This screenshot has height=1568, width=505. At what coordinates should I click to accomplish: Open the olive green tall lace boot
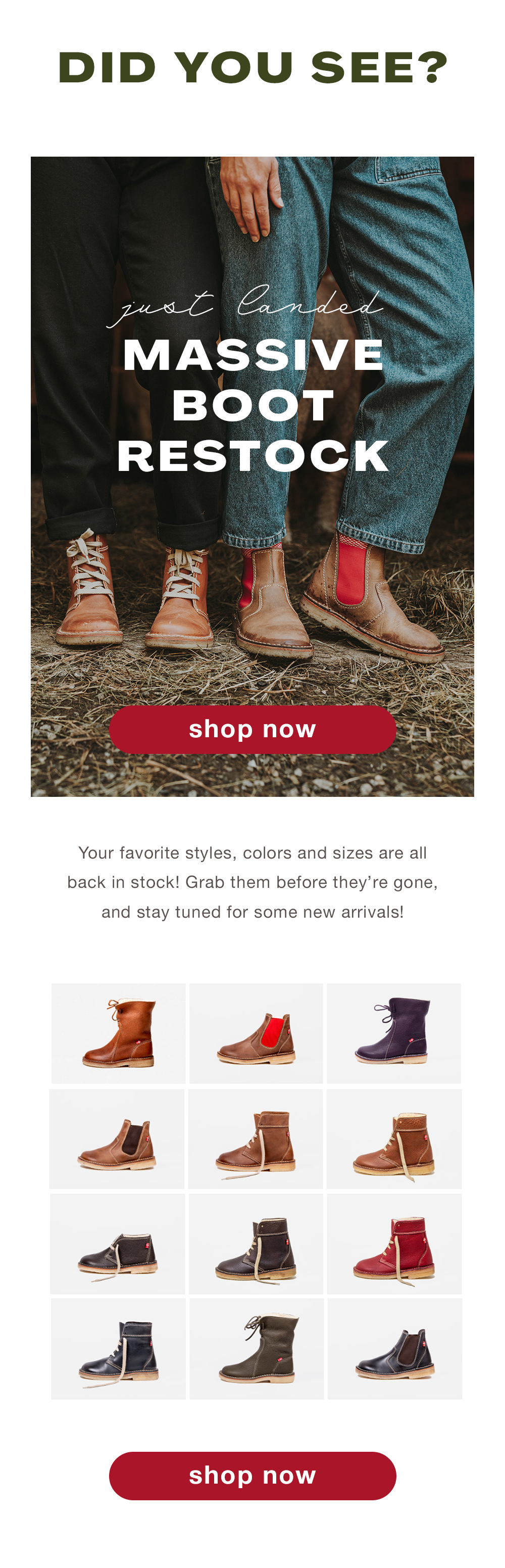257,1348
